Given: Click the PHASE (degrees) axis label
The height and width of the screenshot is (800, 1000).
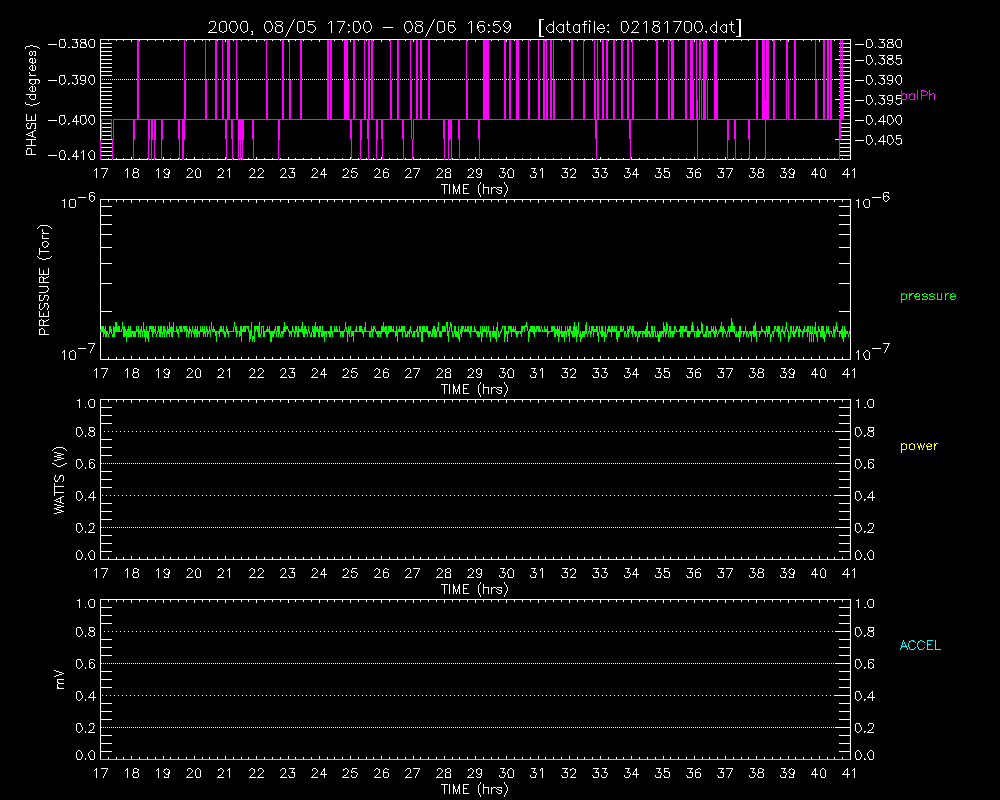Looking at the screenshot, I should (x=32, y=100).
